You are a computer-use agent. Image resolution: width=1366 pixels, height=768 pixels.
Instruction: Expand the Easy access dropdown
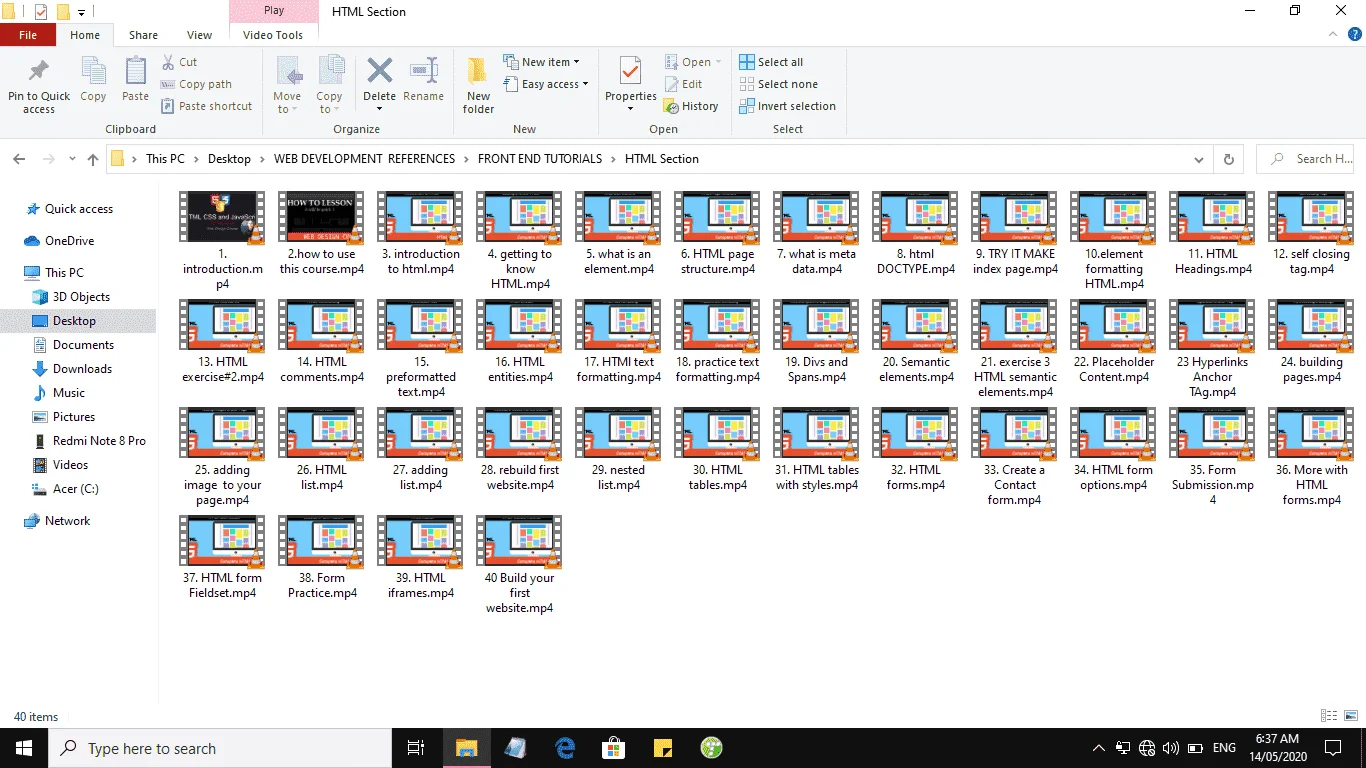point(546,84)
